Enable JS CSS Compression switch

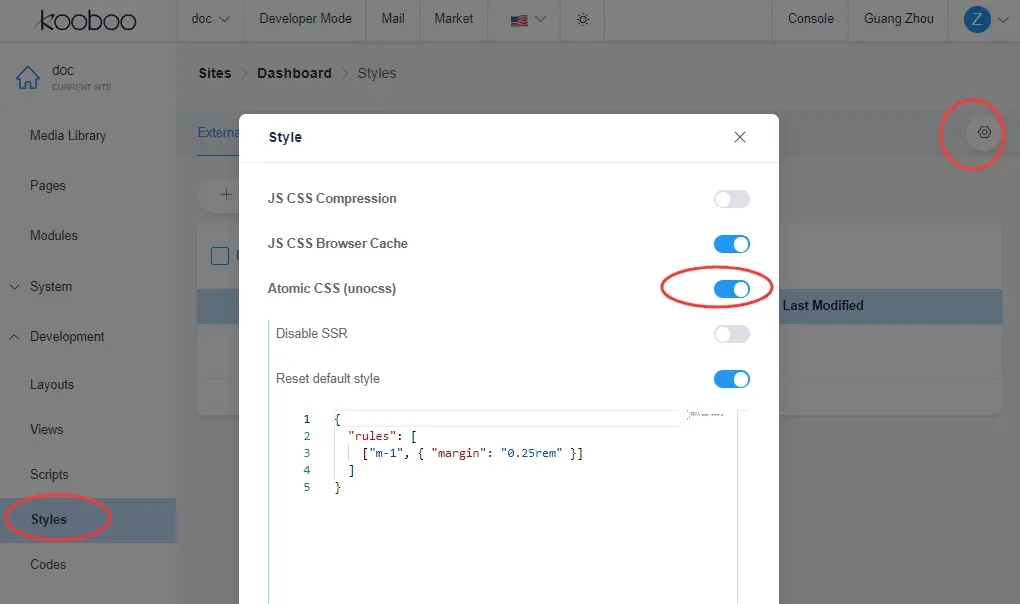pyautogui.click(x=731, y=199)
